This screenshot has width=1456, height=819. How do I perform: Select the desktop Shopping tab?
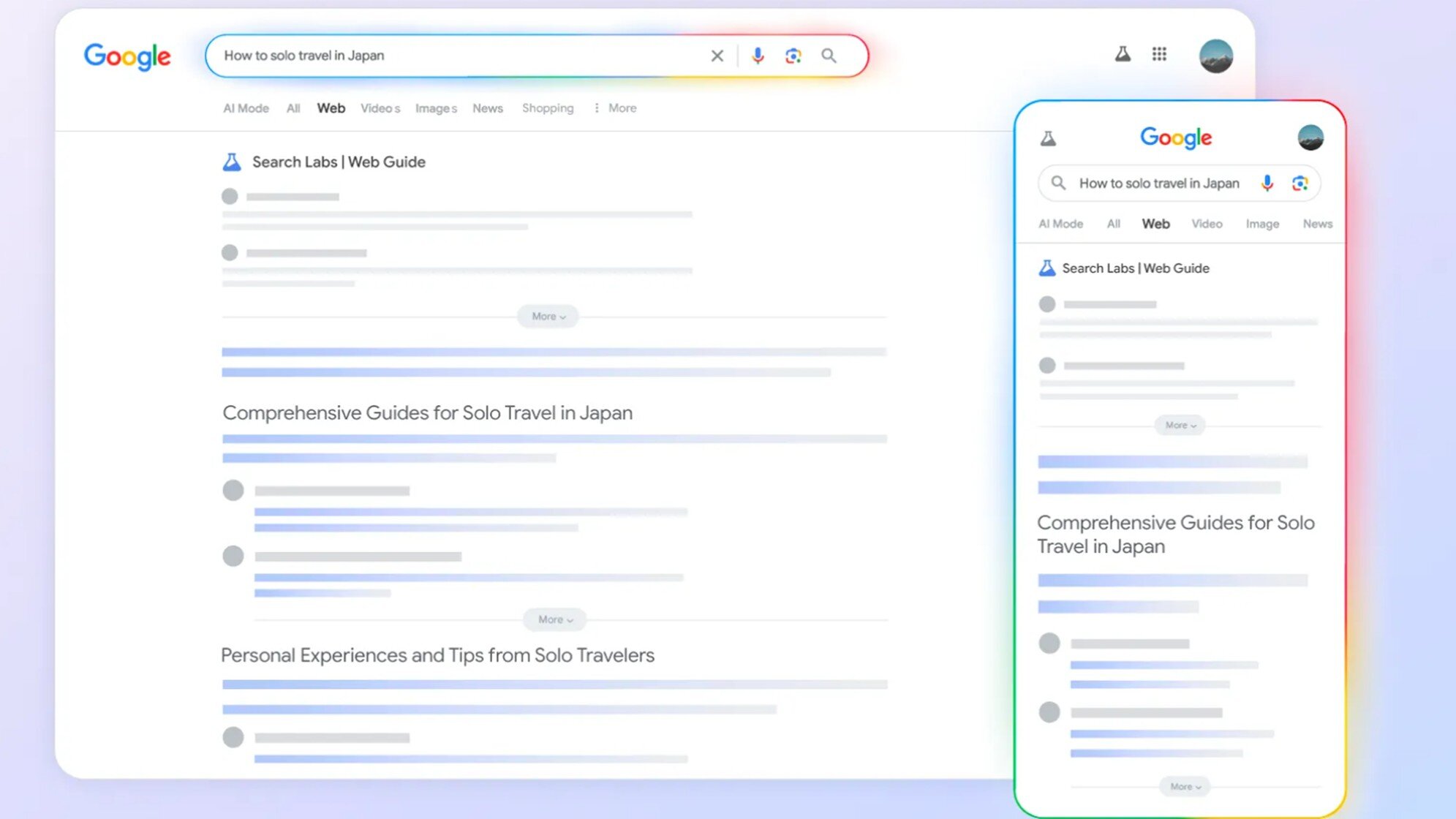[x=547, y=108]
